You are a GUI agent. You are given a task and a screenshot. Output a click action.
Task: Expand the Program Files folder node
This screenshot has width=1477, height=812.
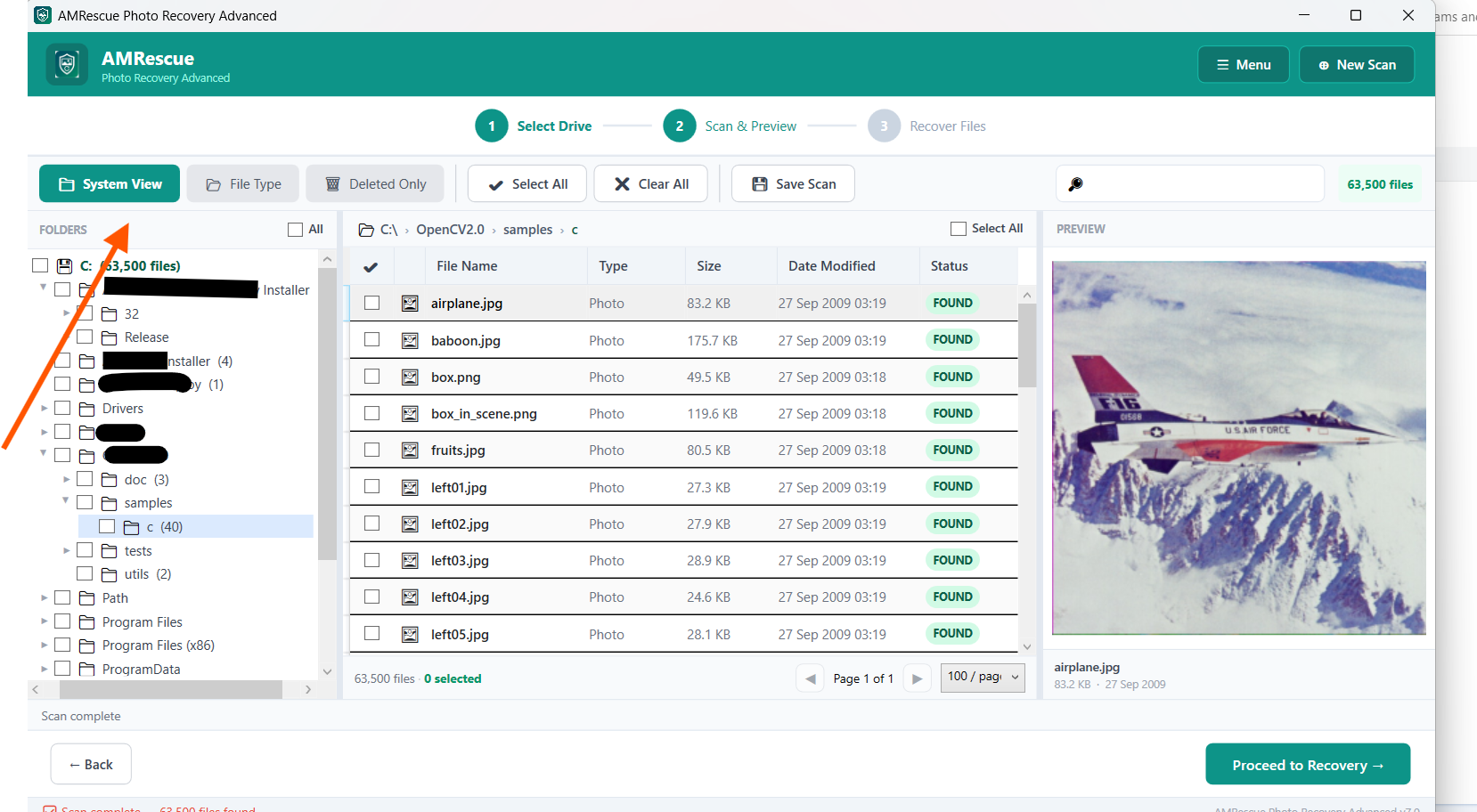44,621
